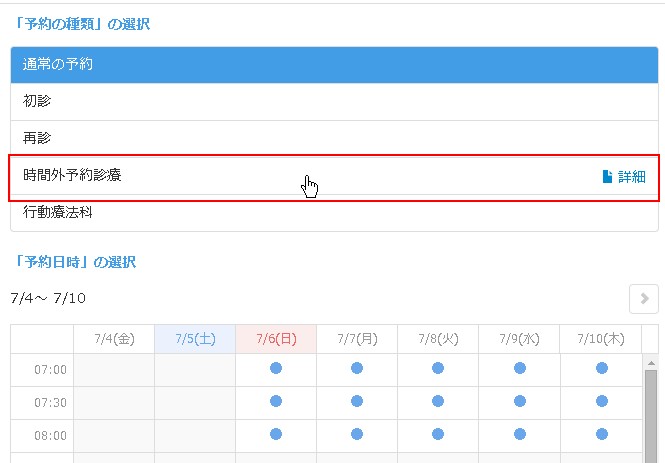
Task: Click the 7/10(木) column header
Action: pyautogui.click(x=601, y=339)
